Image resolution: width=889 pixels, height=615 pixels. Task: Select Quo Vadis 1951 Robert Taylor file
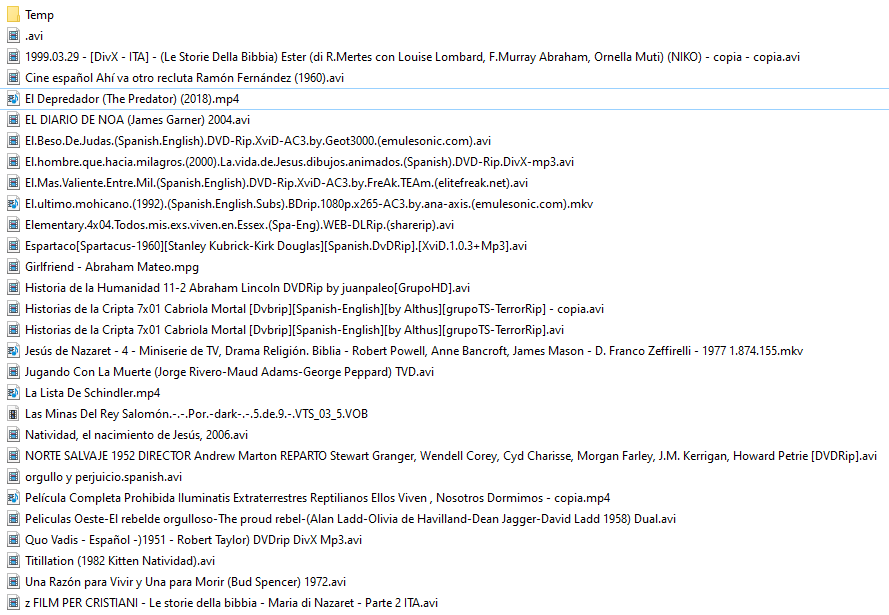[193, 540]
